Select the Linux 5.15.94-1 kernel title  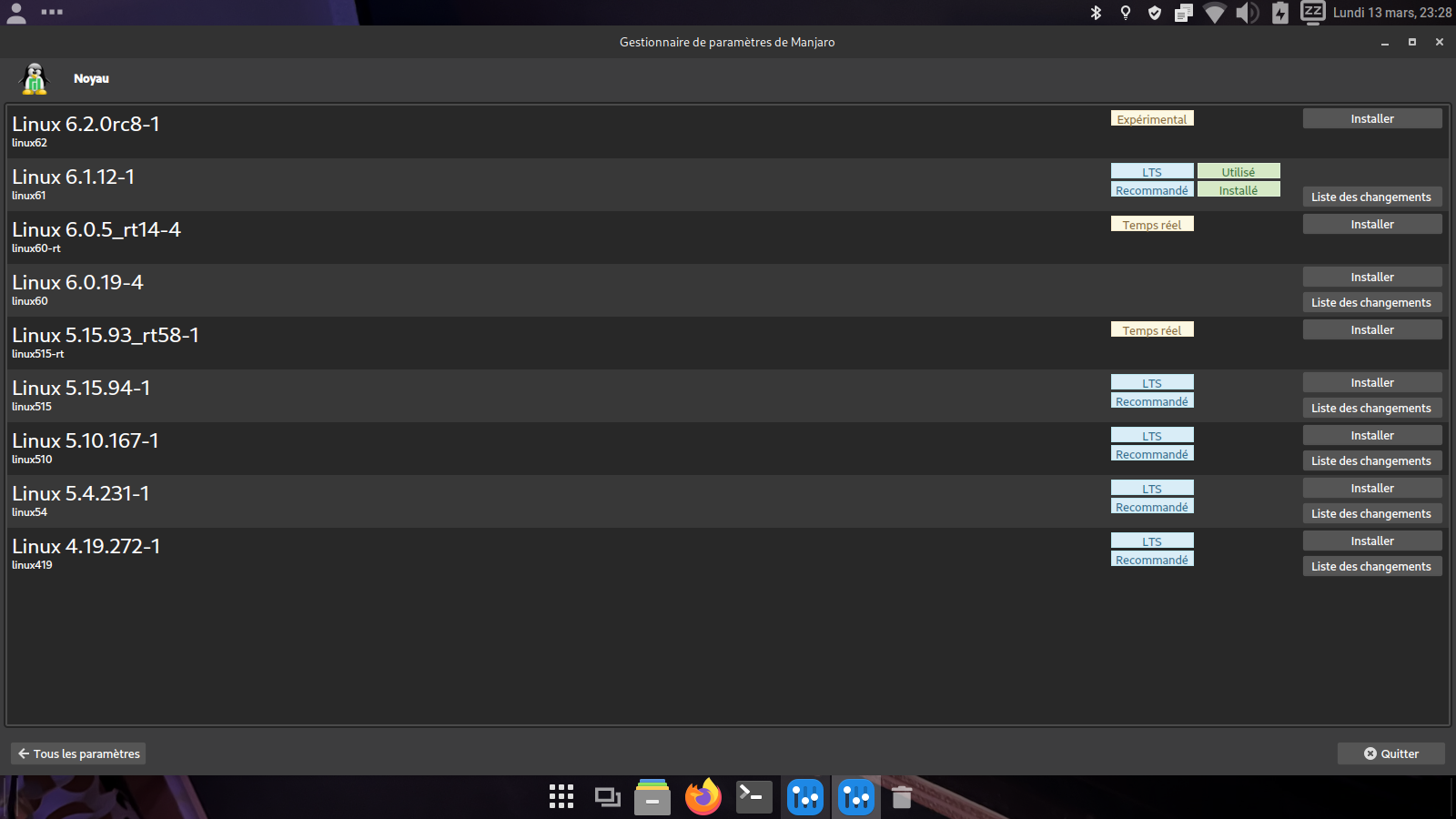81,388
